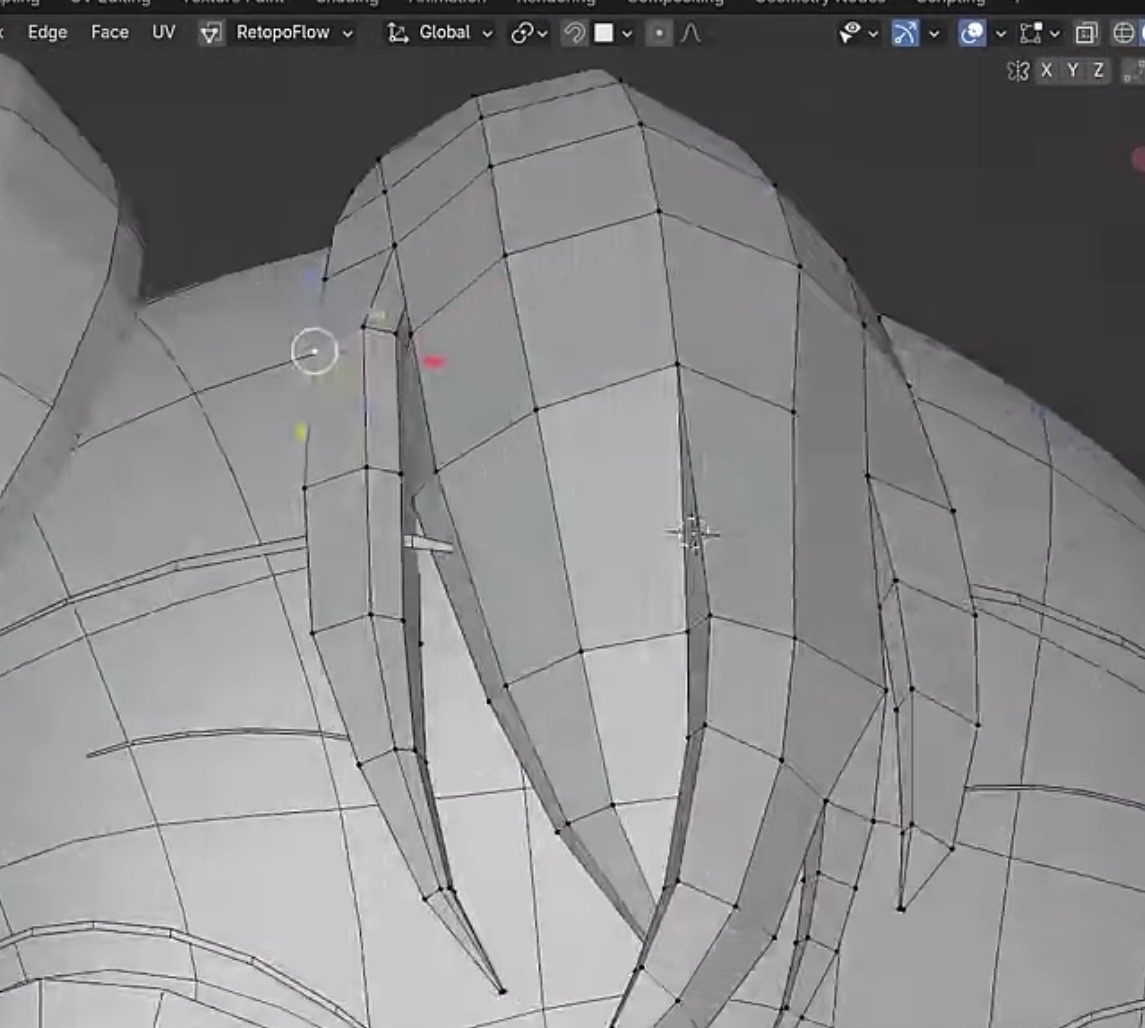
Task: Toggle the viewport gizmo display
Action: point(906,33)
